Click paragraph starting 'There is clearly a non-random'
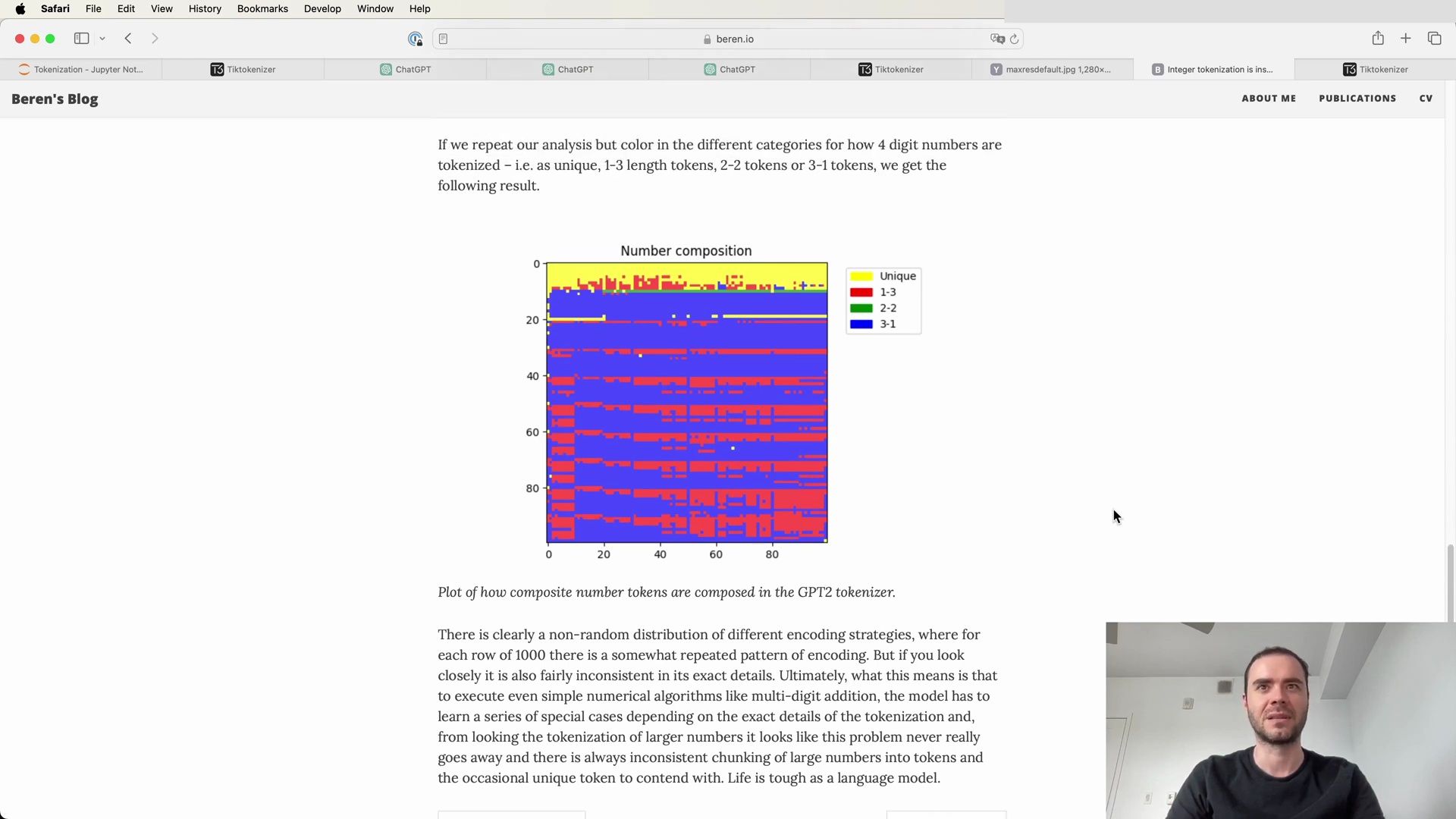Screen dimensions: 1456x819 [717, 706]
